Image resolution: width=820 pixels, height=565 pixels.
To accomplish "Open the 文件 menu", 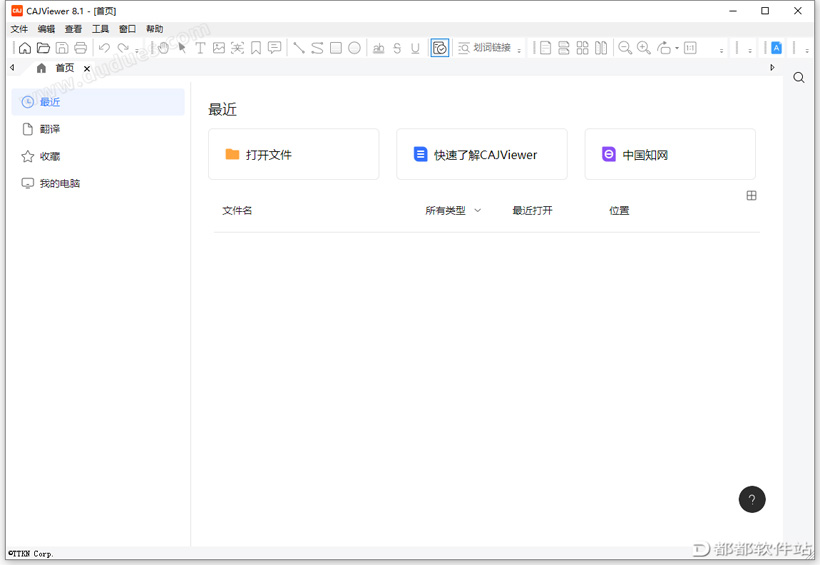I will point(19,29).
